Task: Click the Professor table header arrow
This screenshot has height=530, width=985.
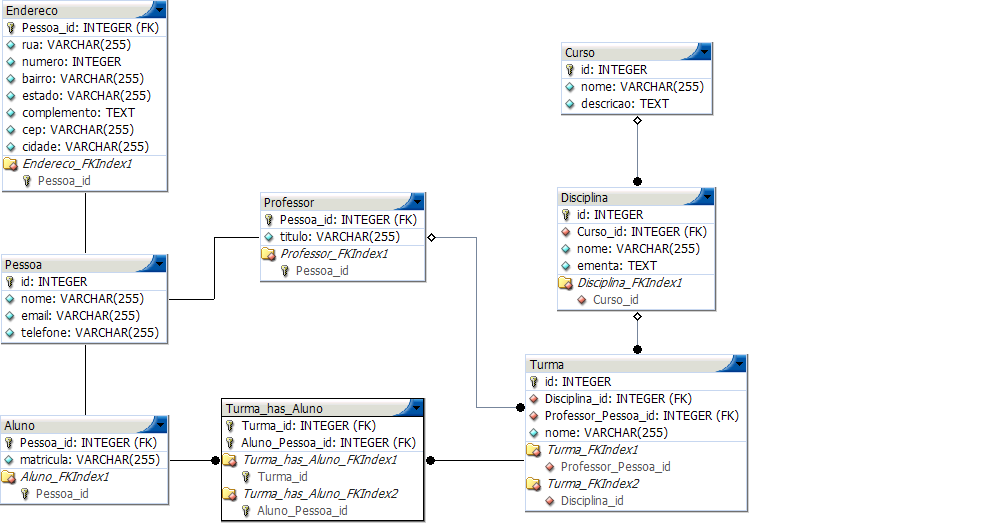Action: coord(418,202)
